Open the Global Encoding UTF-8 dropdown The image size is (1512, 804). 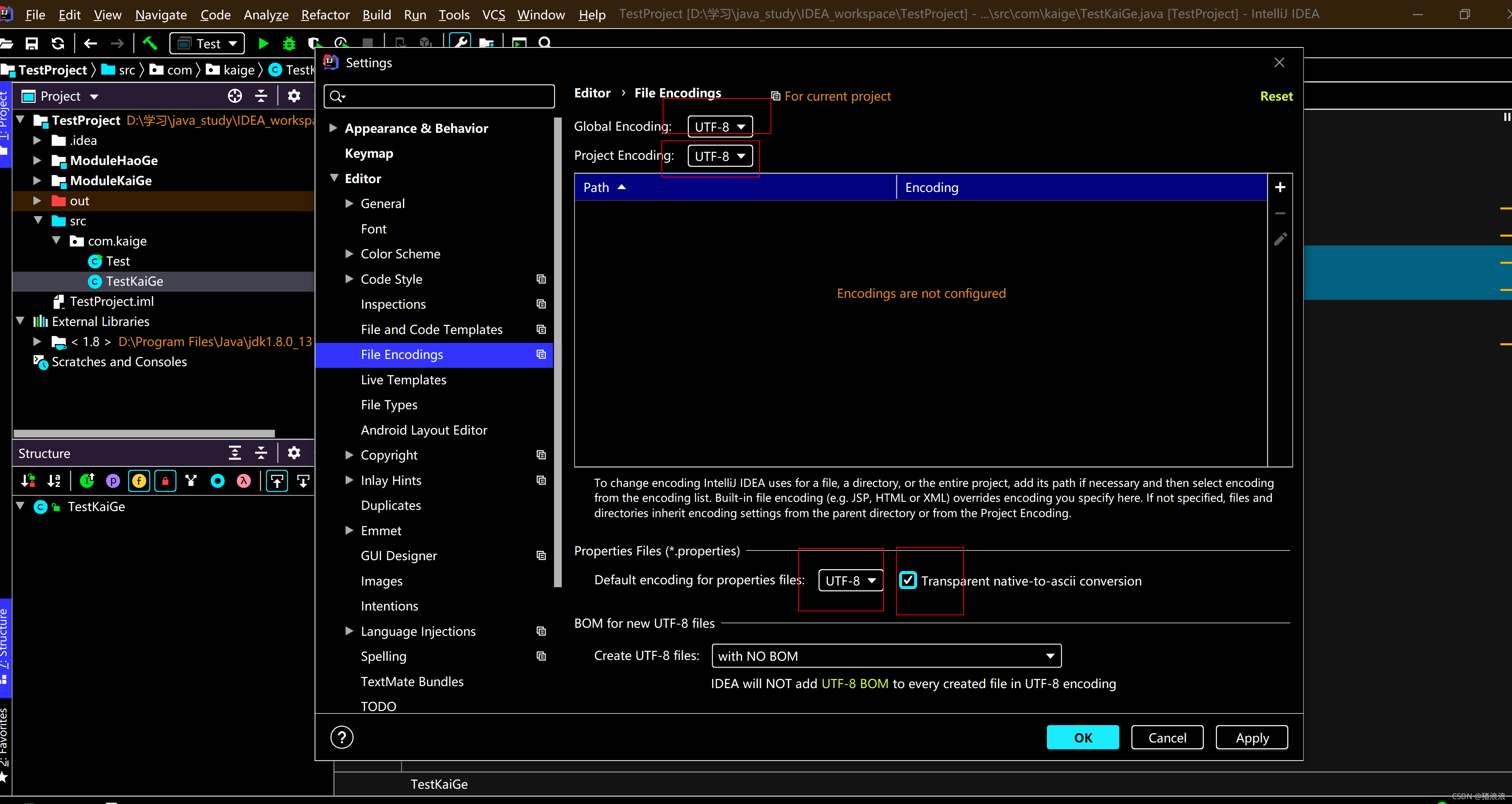tap(720, 127)
